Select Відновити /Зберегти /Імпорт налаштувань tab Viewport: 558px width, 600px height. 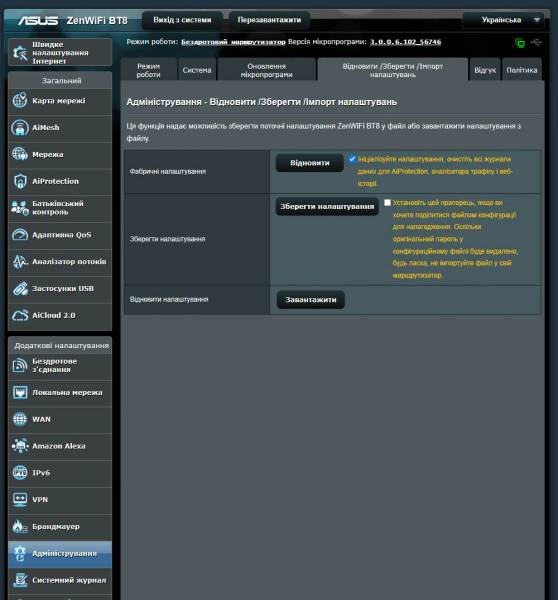click(393, 70)
